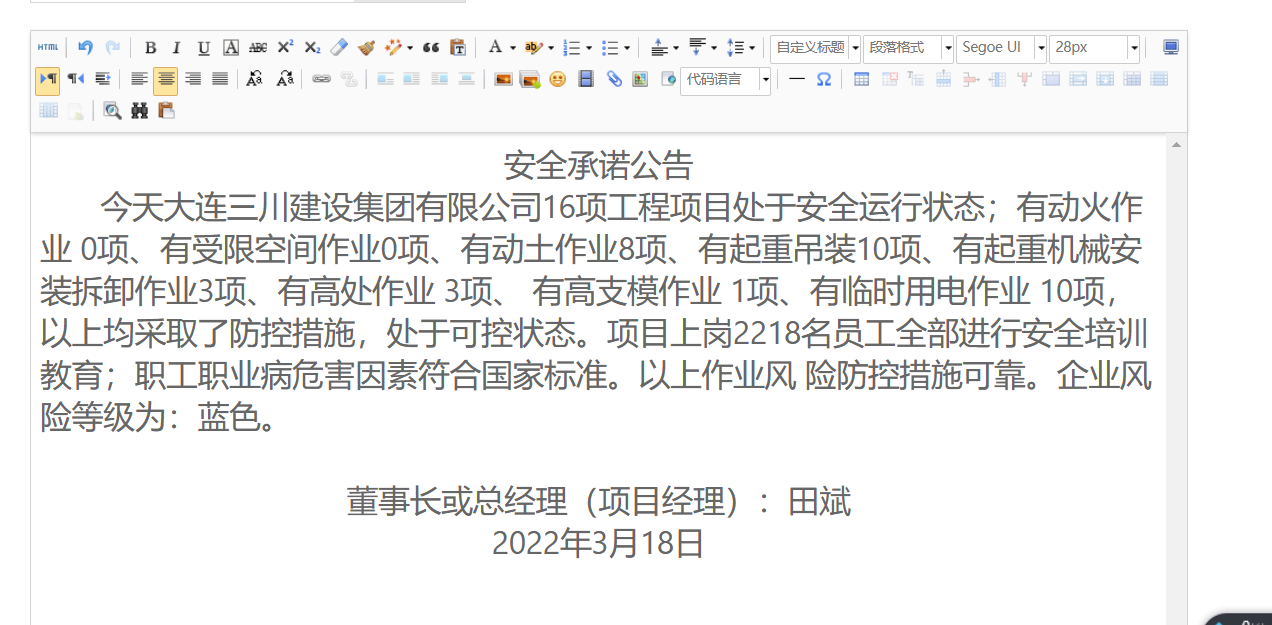Expand the ordered list options
The height and width of the screenshot is (625, 1272).
pyautogui.click(x=589, y=47)
